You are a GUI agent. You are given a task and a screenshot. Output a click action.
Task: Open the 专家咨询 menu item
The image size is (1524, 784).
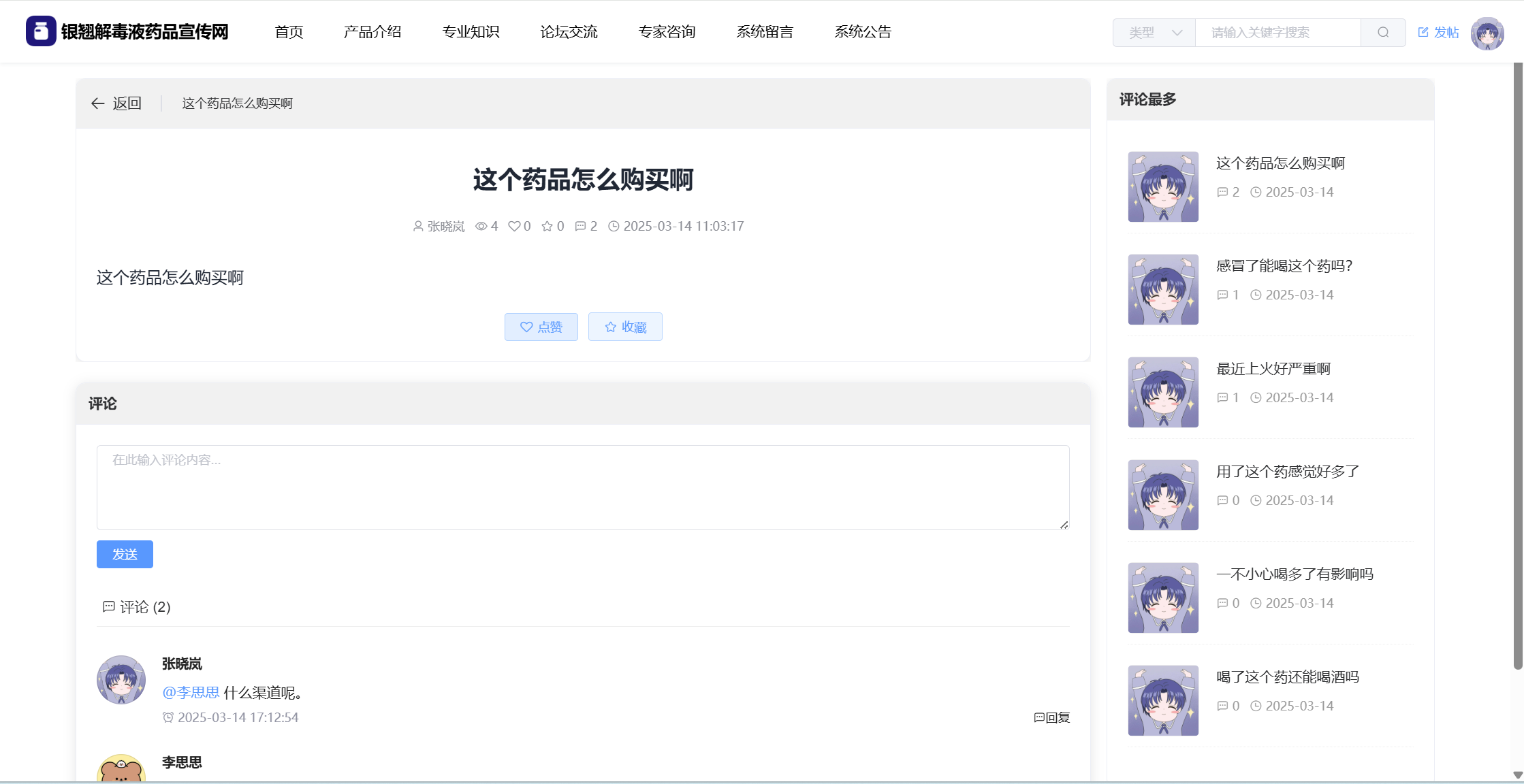click(667, 32)
